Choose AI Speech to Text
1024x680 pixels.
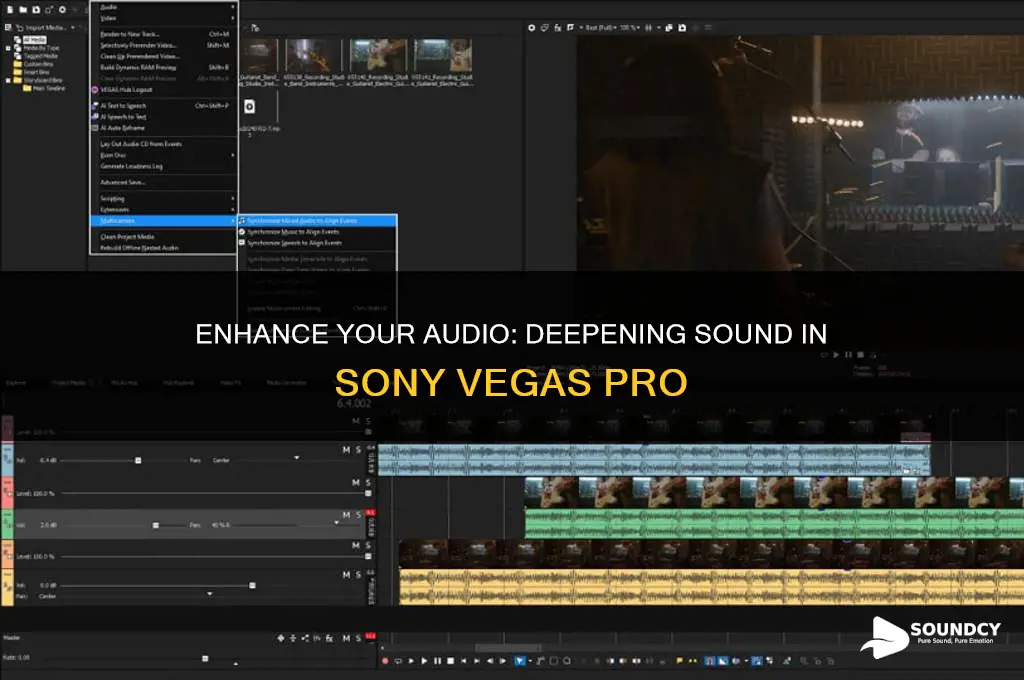coord(163,116)
